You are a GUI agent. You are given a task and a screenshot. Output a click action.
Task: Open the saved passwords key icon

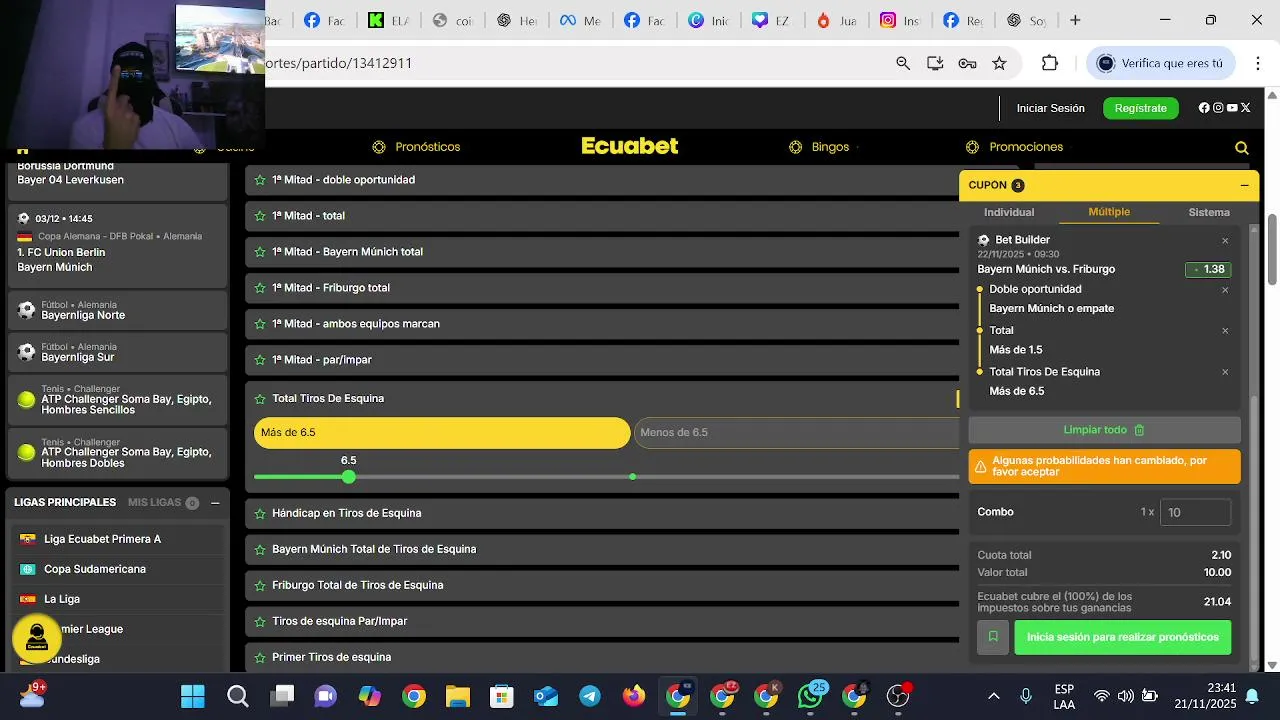click(x=967, y=63)
